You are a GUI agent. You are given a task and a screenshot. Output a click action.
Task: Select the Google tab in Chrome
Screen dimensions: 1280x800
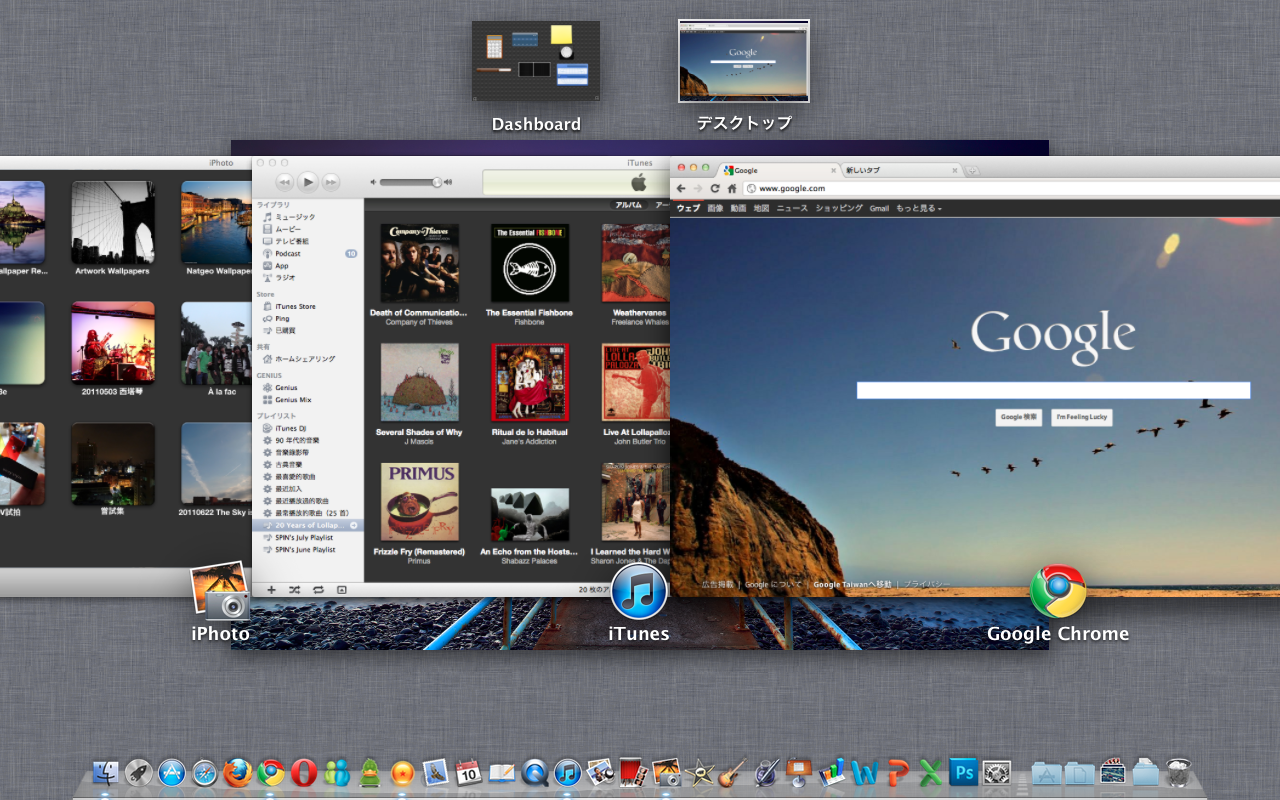(x=778, y=171)
